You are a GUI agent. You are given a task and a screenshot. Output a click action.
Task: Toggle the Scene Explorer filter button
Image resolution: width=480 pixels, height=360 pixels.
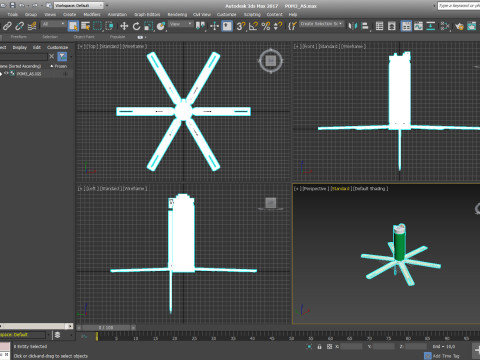tap(62, 57)
